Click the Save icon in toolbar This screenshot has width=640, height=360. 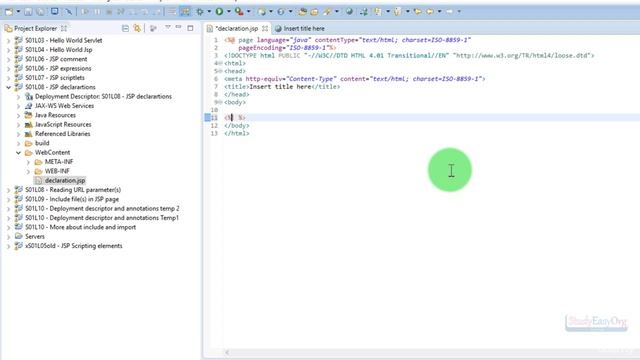pos(28,12)
